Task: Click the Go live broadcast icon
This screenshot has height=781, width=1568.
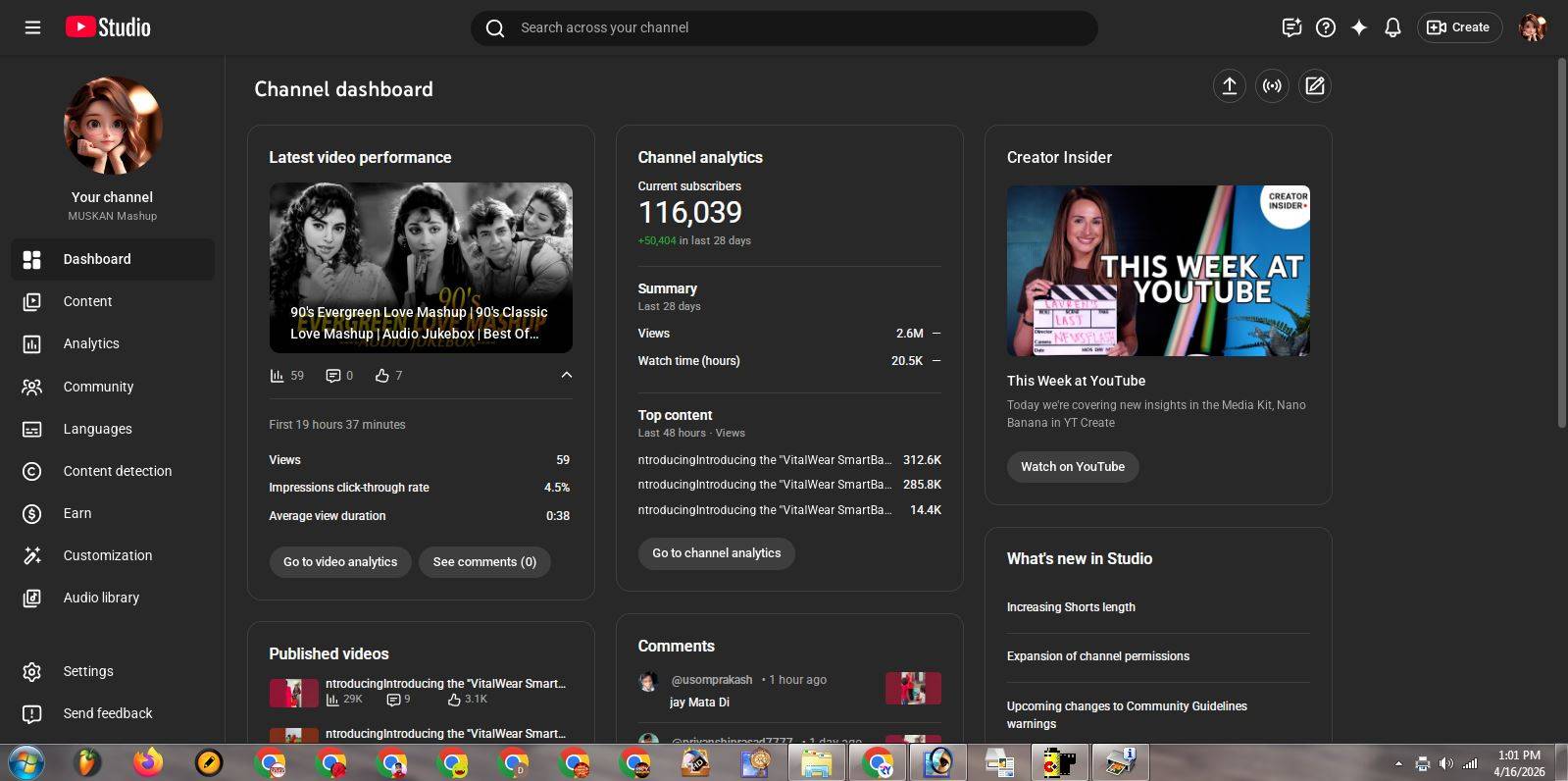Action: point(1272,86)
